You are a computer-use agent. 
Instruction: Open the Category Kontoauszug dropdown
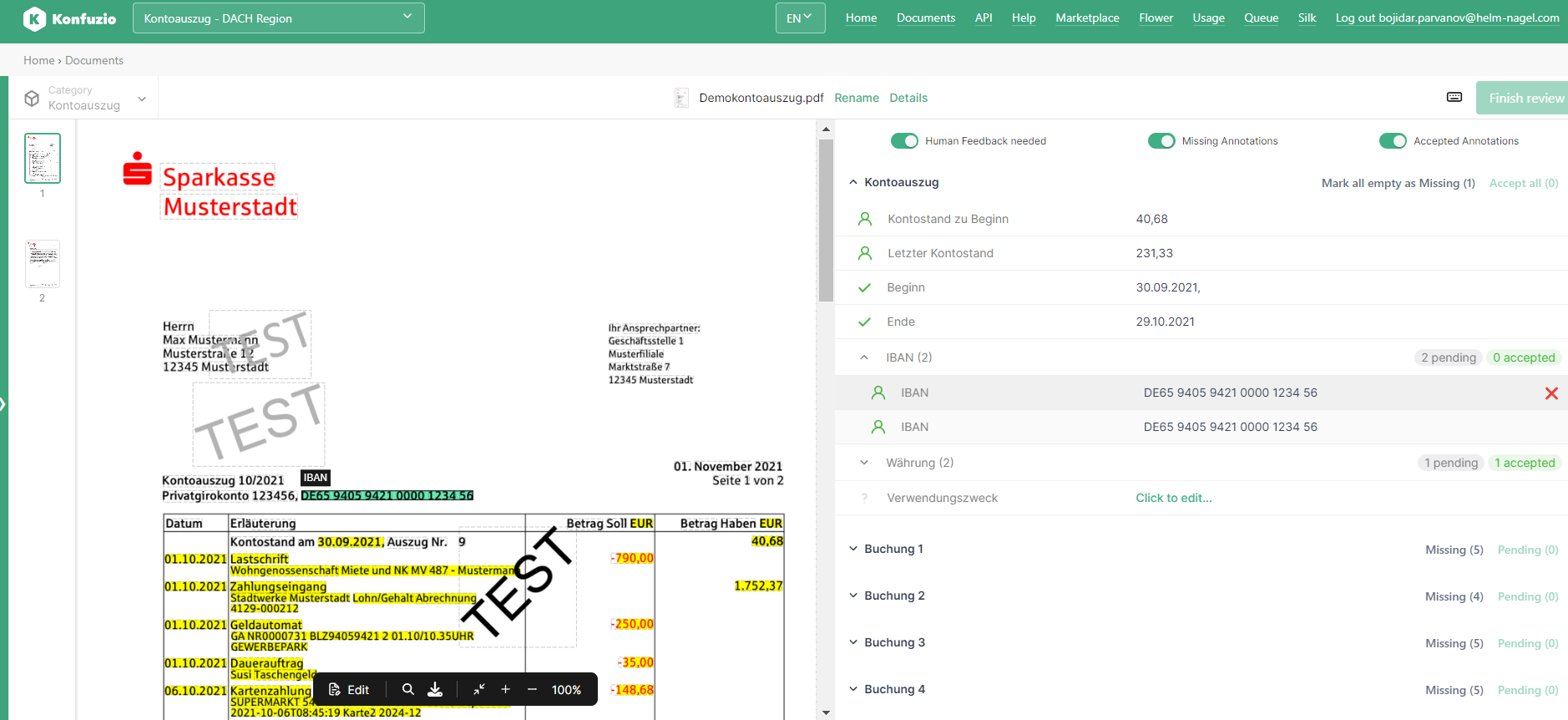point(83,98)
